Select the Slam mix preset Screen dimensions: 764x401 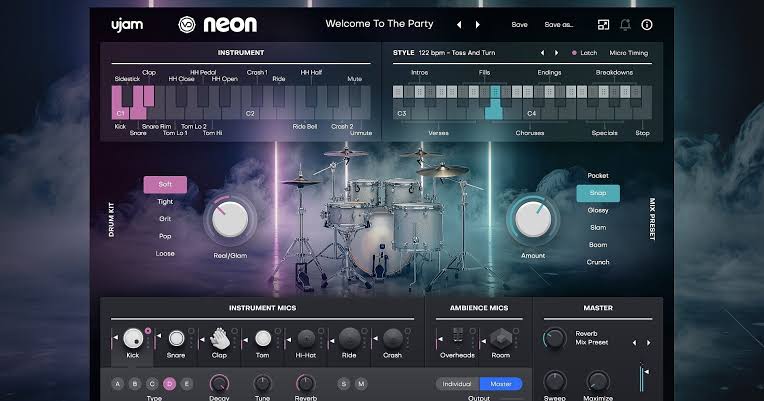(x=598, y=228)
